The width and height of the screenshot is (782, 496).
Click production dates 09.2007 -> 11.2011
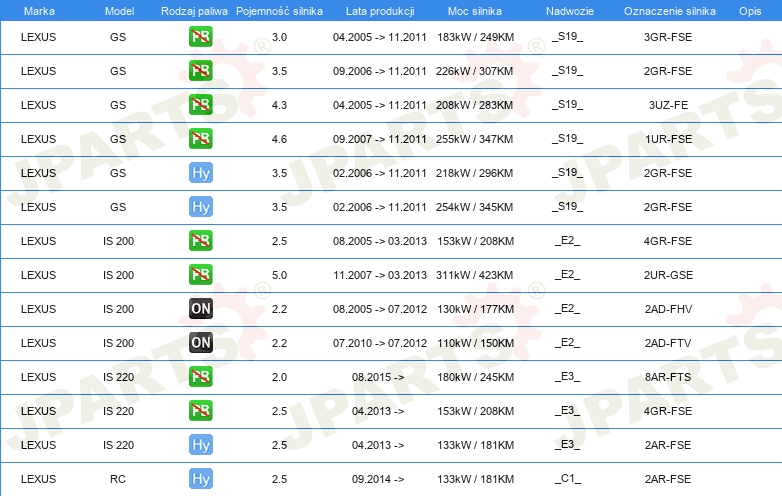pos(380,139)
